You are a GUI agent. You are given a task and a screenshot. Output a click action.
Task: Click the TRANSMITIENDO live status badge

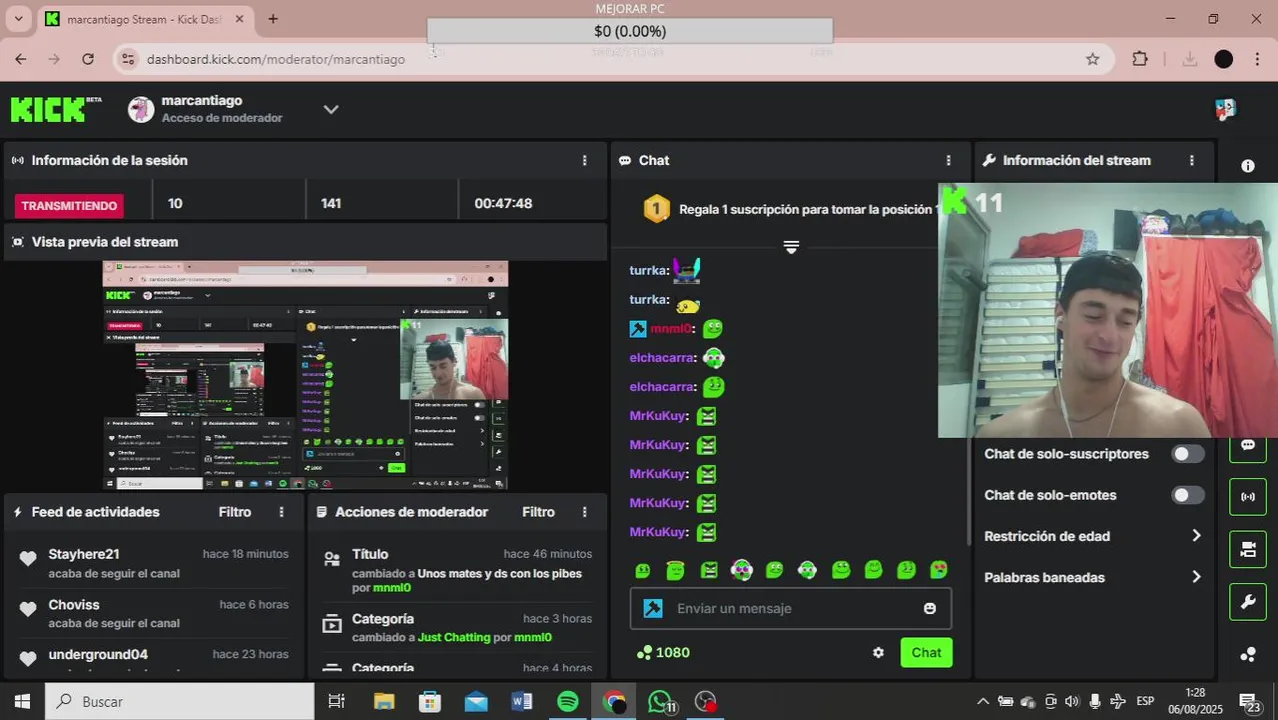(x=70, y=206)
